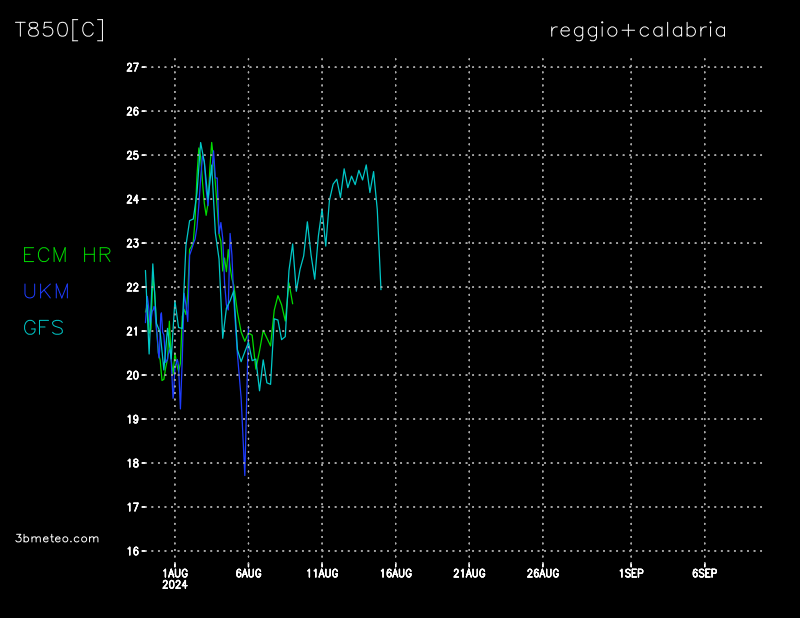Pick the 16AUG date tick label

pos(396,574)
